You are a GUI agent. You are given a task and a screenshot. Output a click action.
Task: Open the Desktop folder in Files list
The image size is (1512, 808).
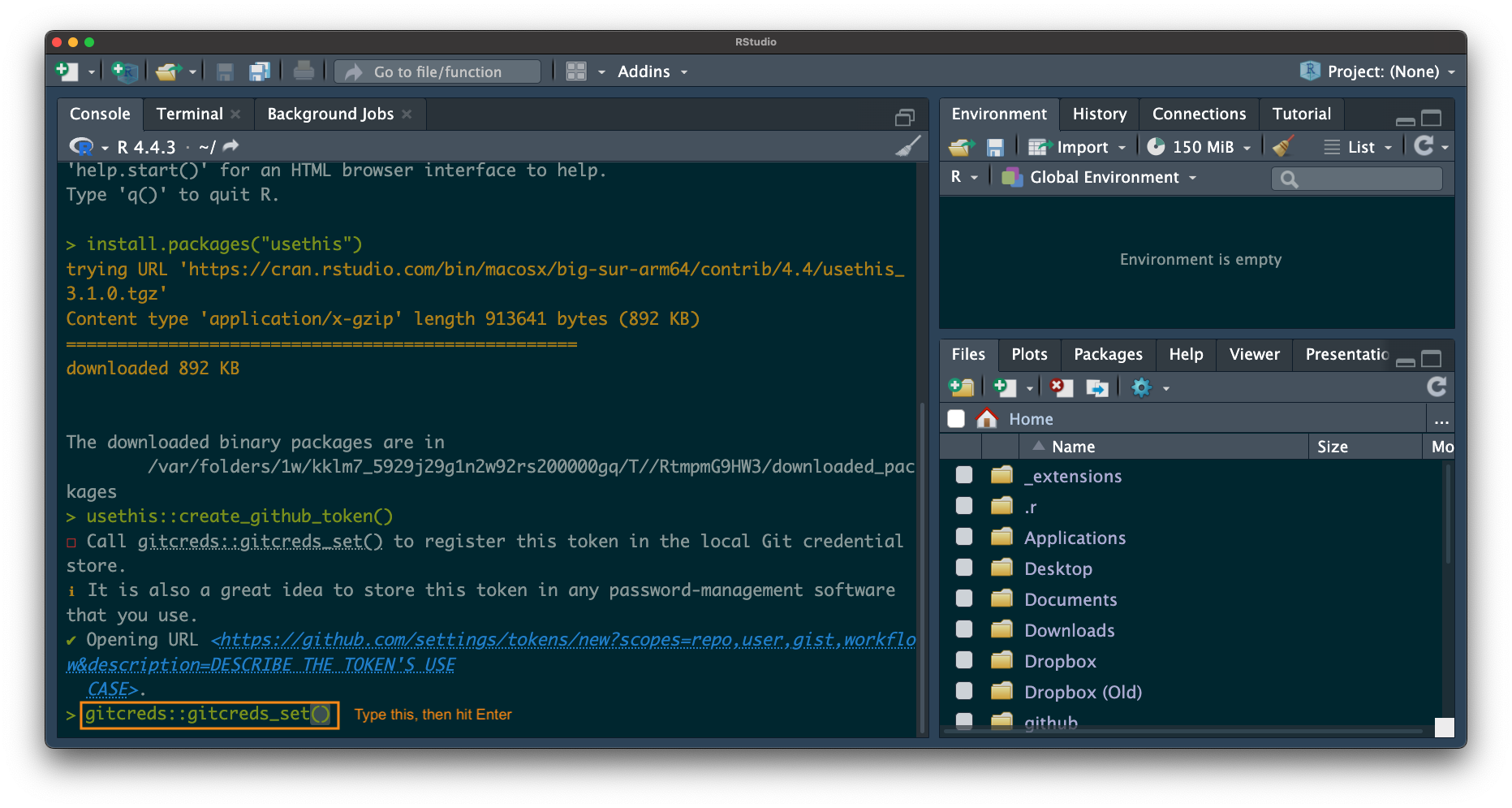(x=1058, y=568)
